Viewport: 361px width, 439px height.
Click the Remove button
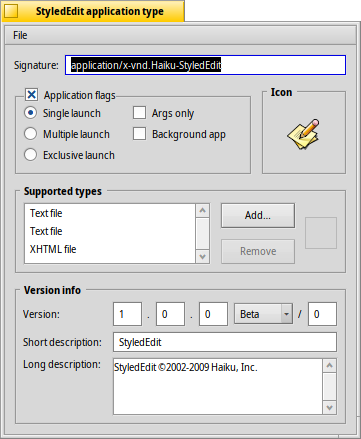click(258, 251)
